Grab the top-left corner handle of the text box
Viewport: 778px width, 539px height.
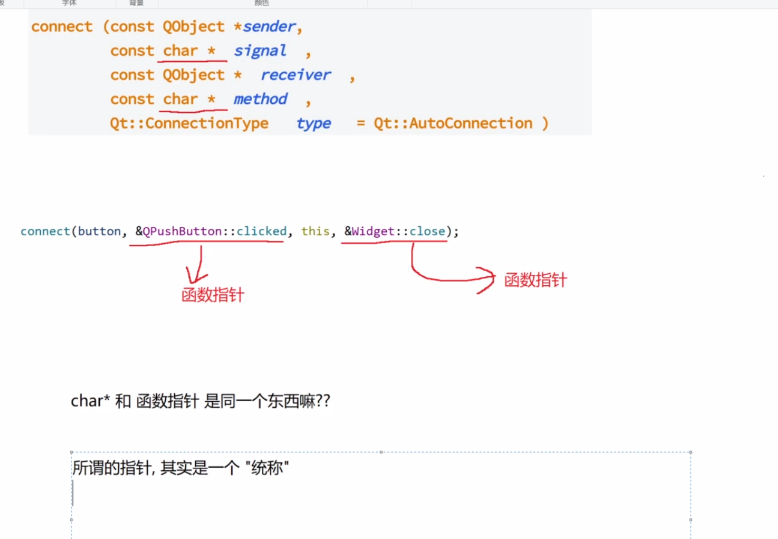[71, 452]
